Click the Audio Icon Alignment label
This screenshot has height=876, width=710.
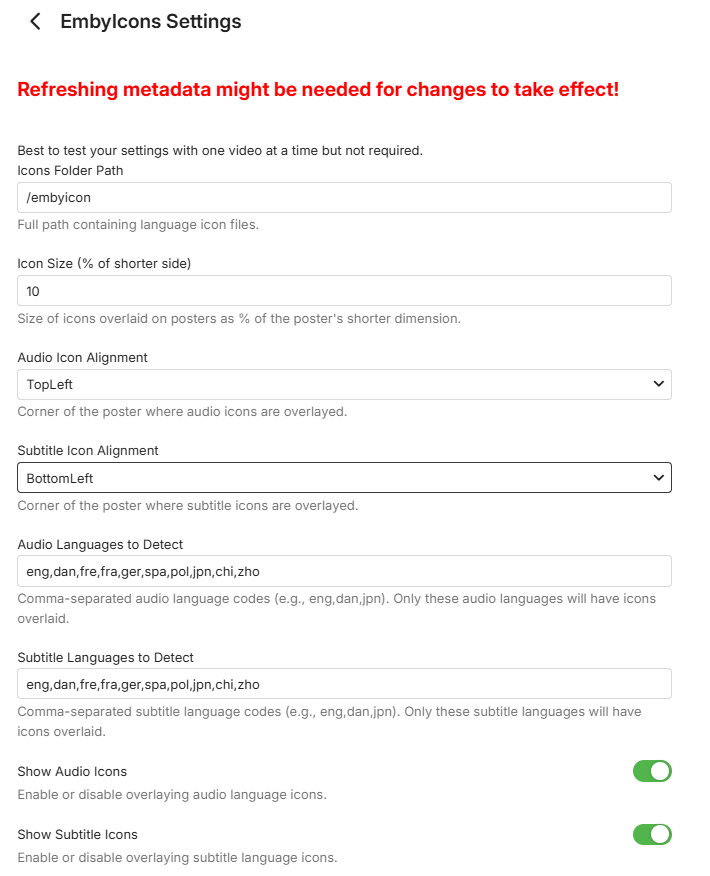point(83,357)
